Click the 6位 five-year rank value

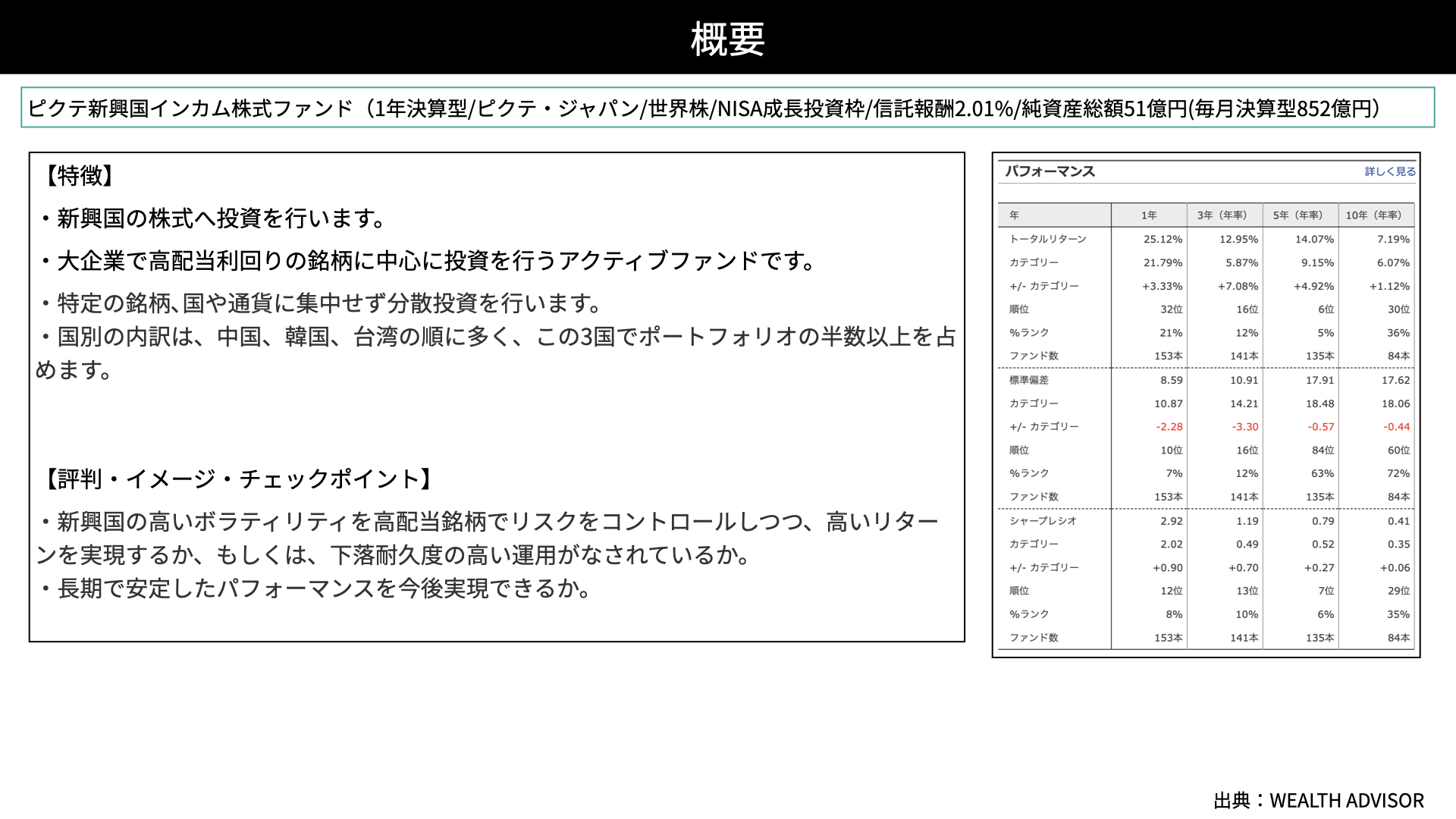(1326, 309)
